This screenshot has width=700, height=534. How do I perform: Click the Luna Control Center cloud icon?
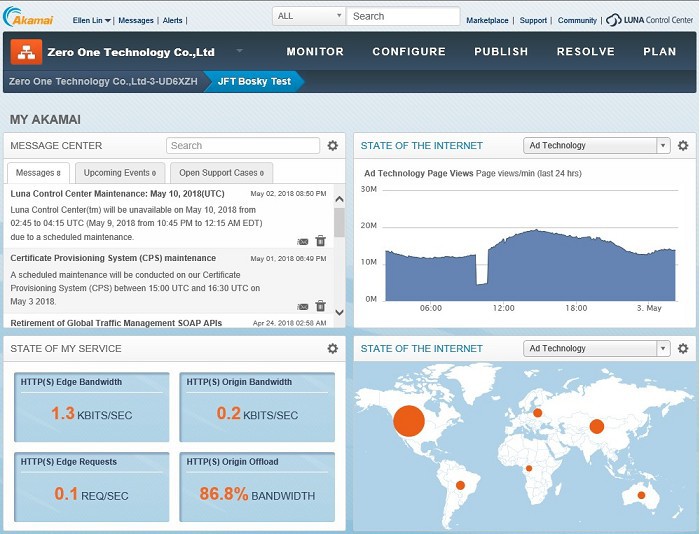point(614,20)
